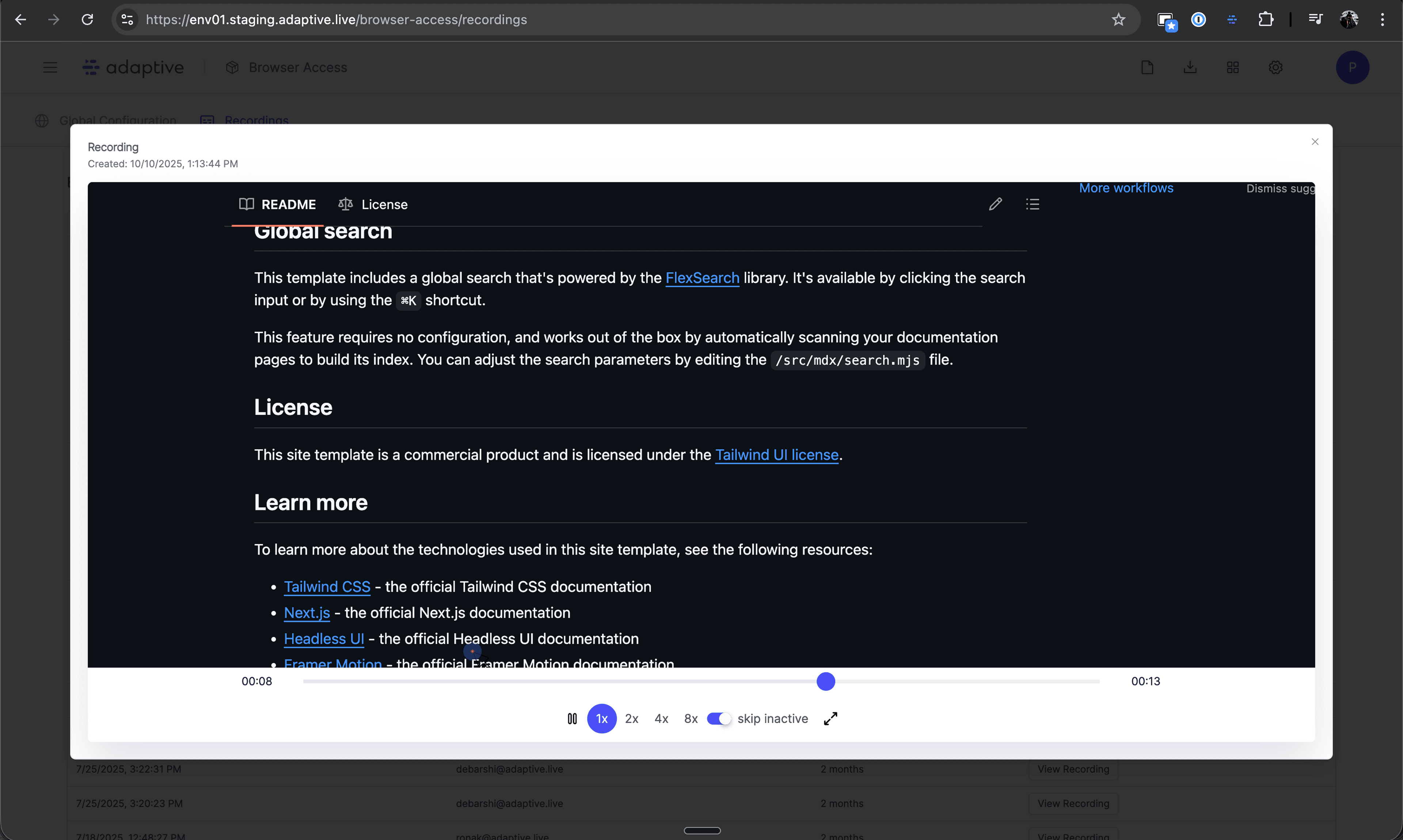Follow the Tailwind CSS link
The width and height of the screenshot is (1403, 840).
click(327, 587)
